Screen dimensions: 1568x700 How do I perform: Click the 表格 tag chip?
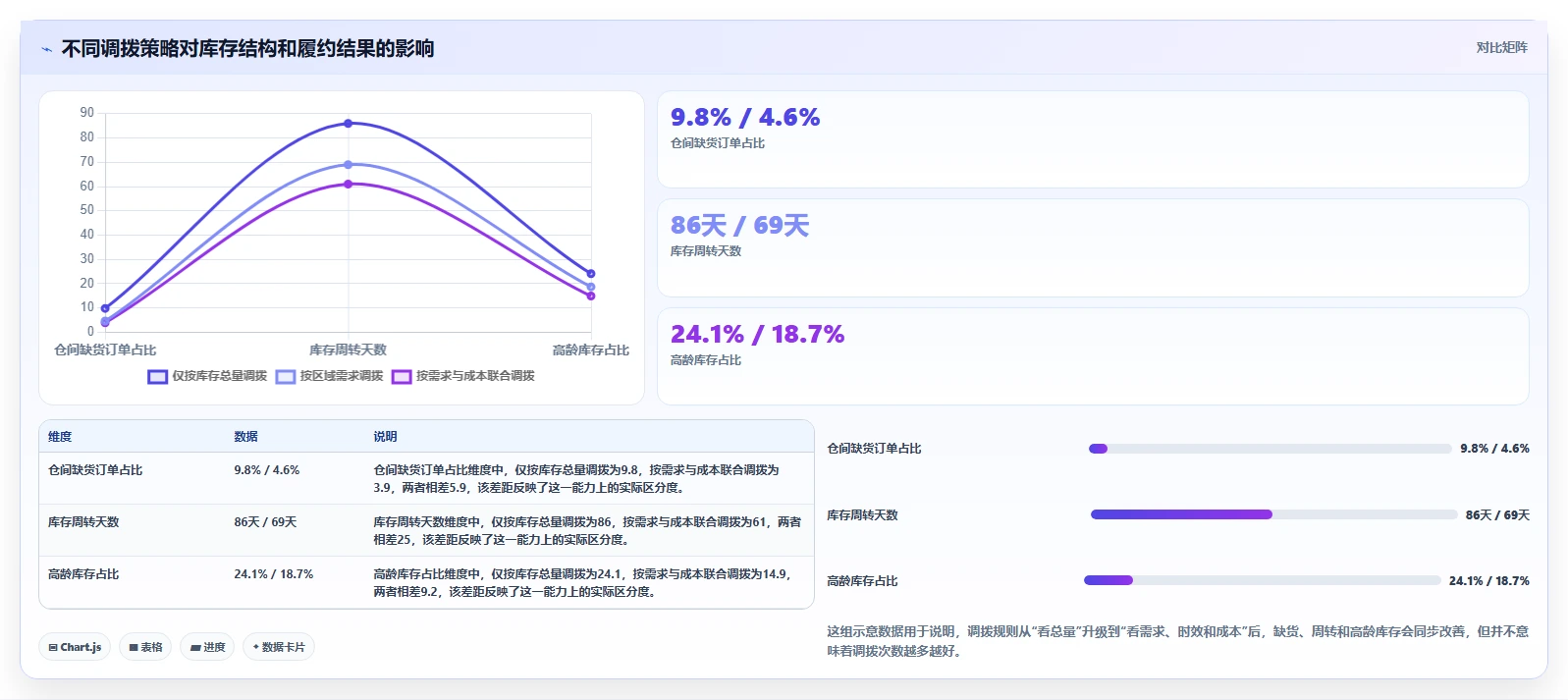[145, 647]
